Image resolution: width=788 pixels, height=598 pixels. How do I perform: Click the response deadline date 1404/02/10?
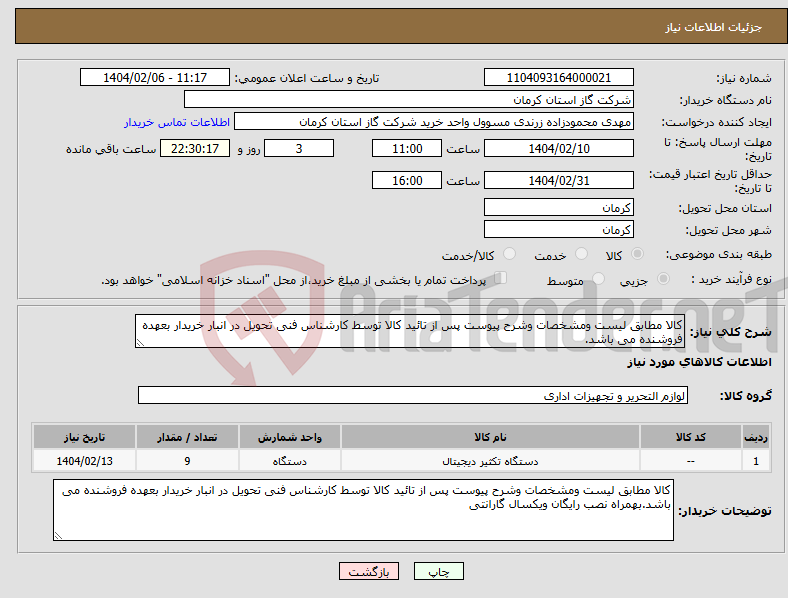(558, 148)
